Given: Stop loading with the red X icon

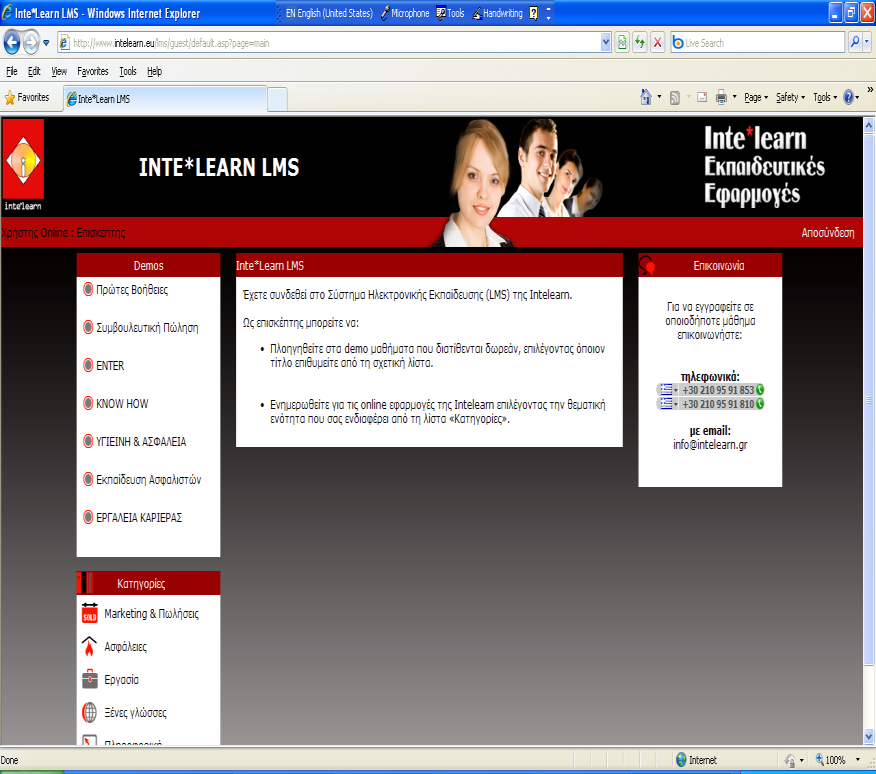Looking at the screenshot, I should point(658,43).
